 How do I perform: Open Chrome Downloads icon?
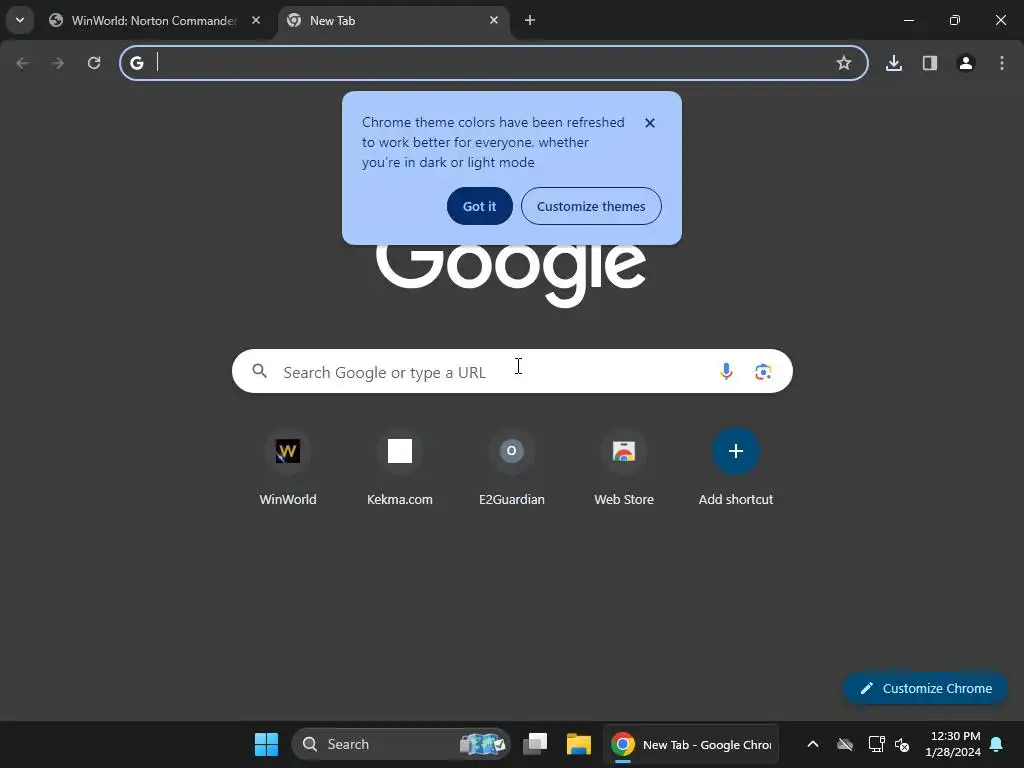click(894, 63)
